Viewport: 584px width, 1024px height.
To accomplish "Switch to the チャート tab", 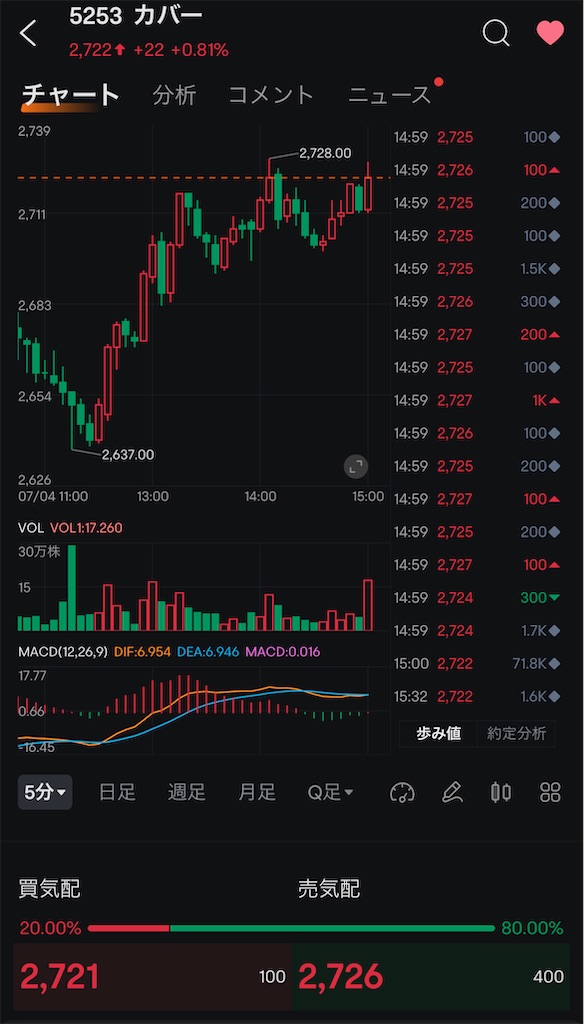I will click(x=71, y=95).
